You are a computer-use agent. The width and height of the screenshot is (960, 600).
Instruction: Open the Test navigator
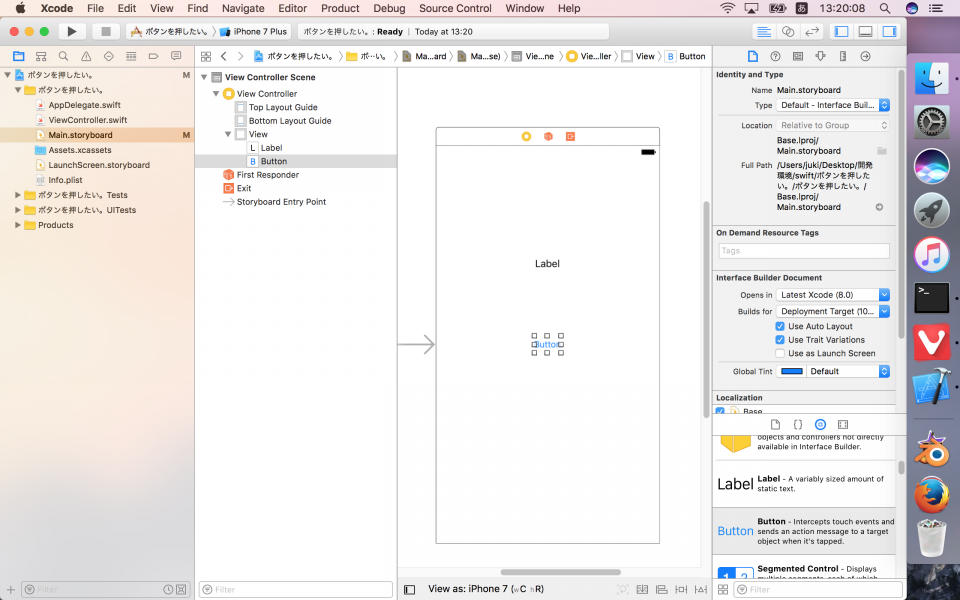pyautogui.click(x=109, y=56)
